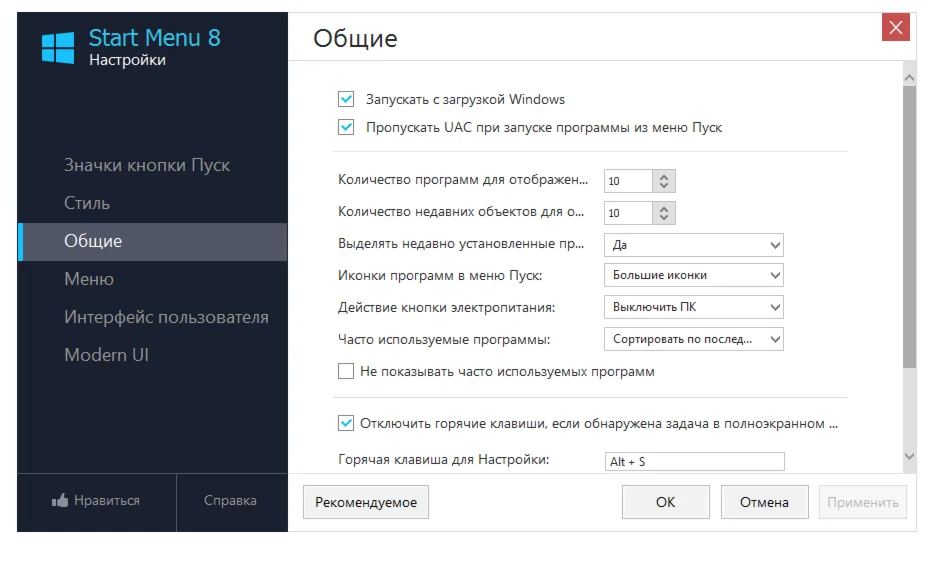Switch to Modern UI section
935x562 pixels.
(x=152, y=355)
